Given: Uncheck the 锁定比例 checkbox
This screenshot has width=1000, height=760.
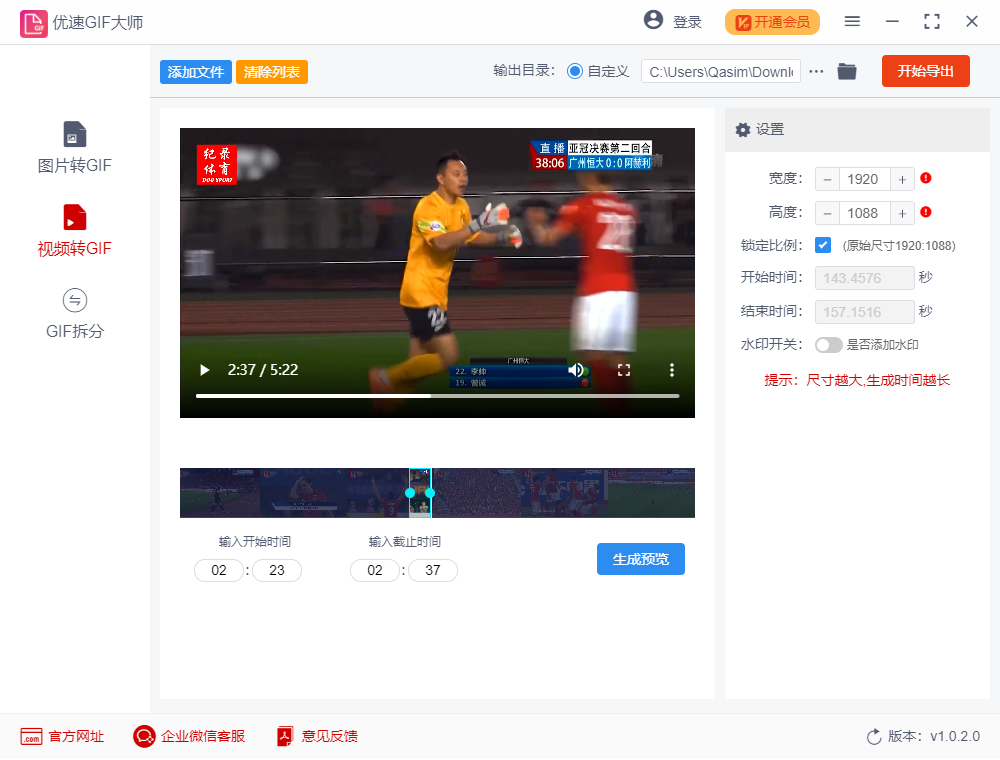Looking at the screenshot, I should coord(822,245).
